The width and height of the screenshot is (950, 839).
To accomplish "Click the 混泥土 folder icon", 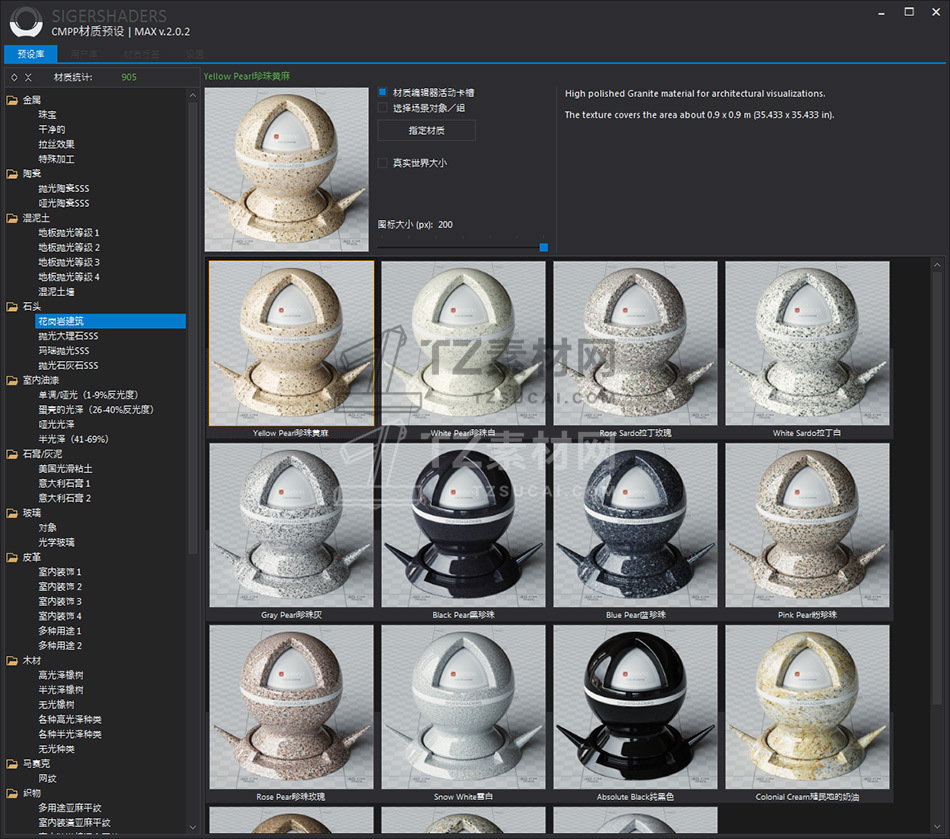I will [x=12, y=218].
